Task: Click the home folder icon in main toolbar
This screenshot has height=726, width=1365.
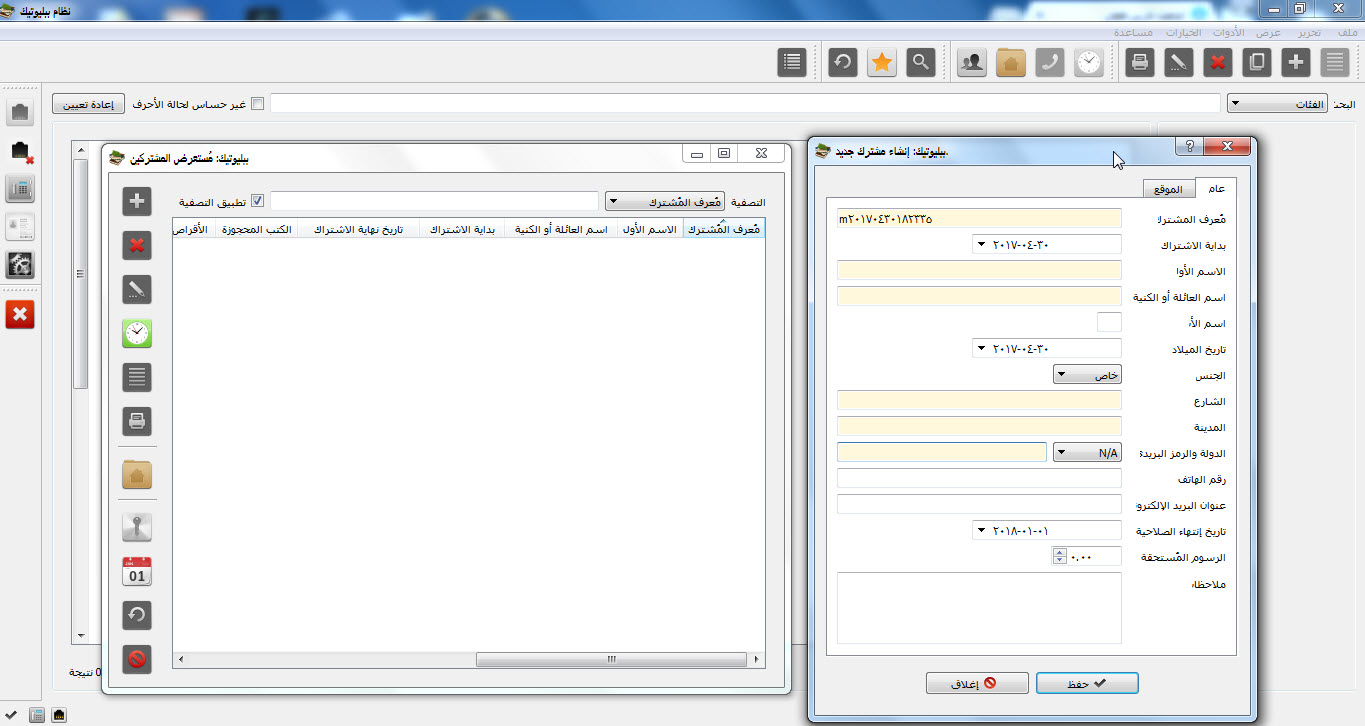Action: click(x=1011, y=62)
